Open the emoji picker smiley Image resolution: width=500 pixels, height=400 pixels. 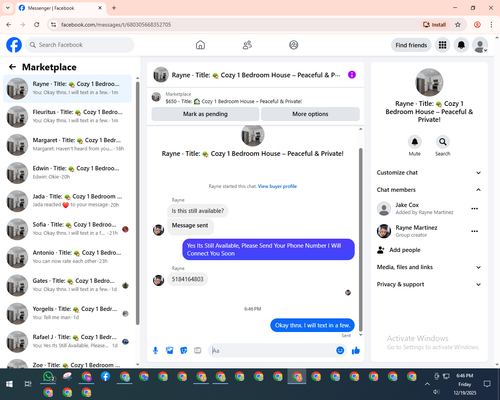(x=340, y=350)
